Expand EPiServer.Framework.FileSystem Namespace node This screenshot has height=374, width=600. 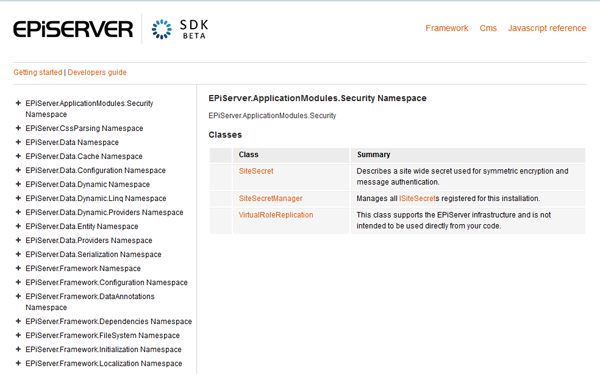tap(18, 335)
